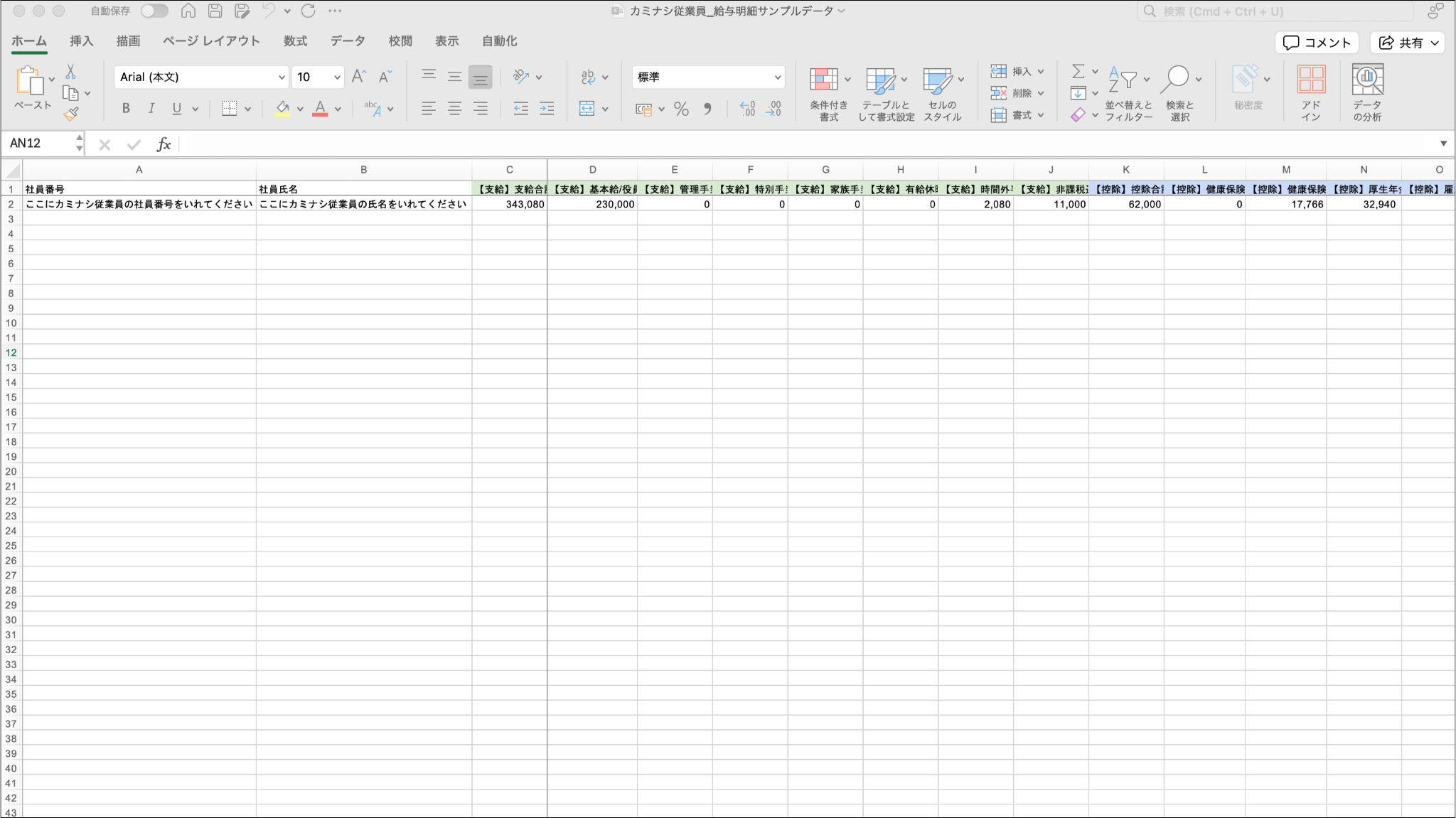Apply the yellow fill color
Viewport: 1456px width, 818px height.
point(282,109)
